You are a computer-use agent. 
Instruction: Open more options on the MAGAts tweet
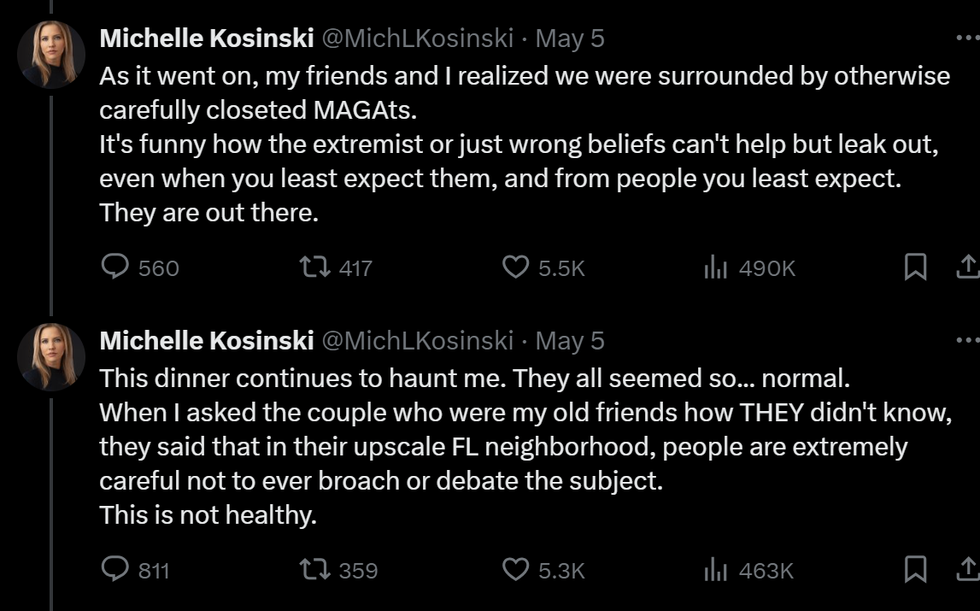[x=967, y=38]
